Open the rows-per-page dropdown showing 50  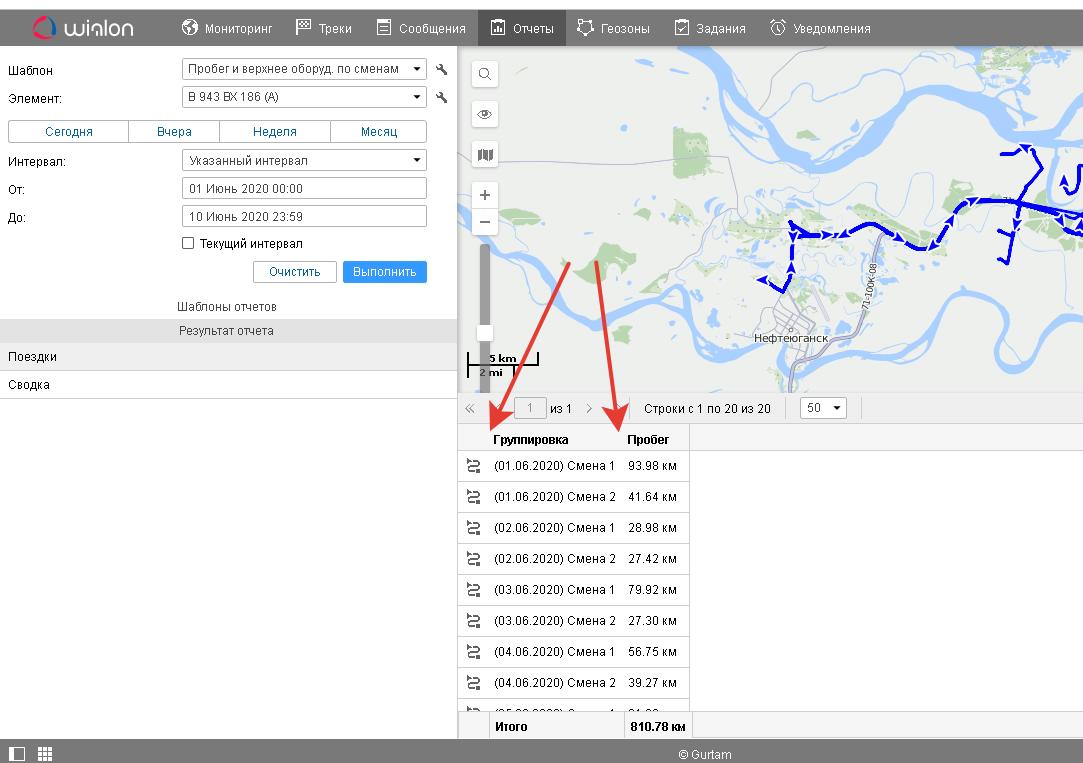tap(825, 408)
